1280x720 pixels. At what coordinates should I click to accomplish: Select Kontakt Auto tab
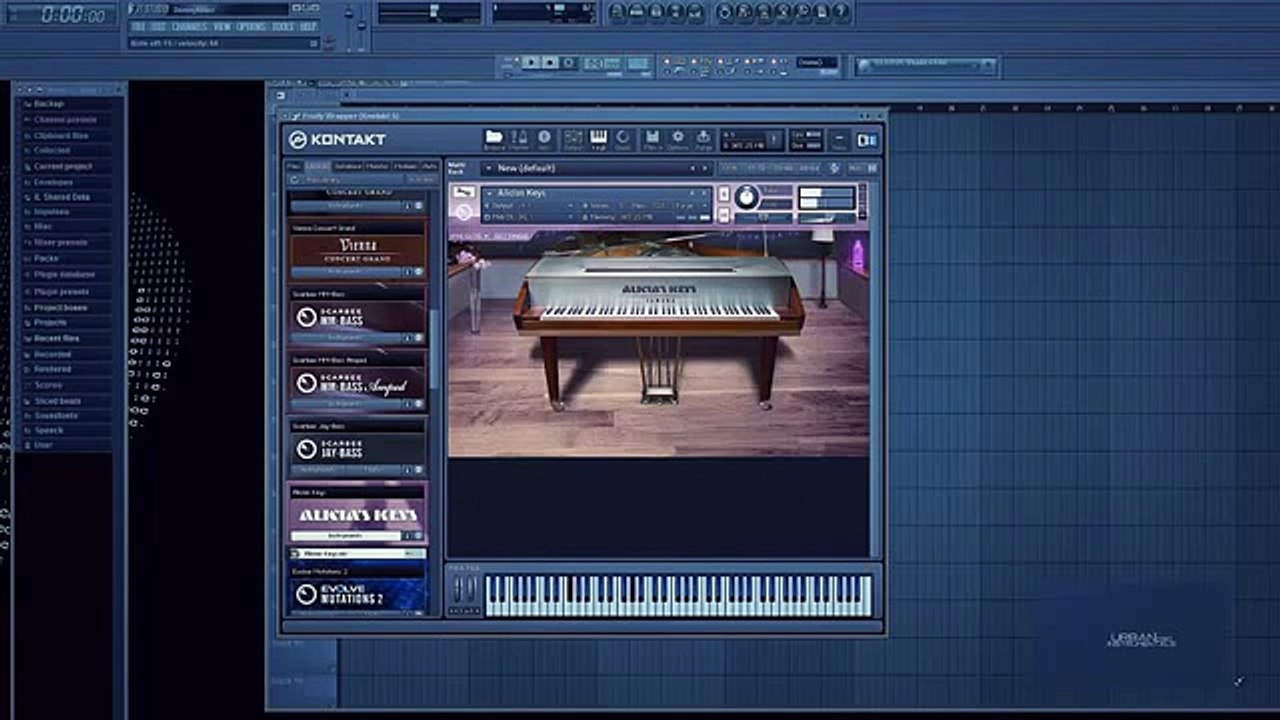[x=429, y=166]
